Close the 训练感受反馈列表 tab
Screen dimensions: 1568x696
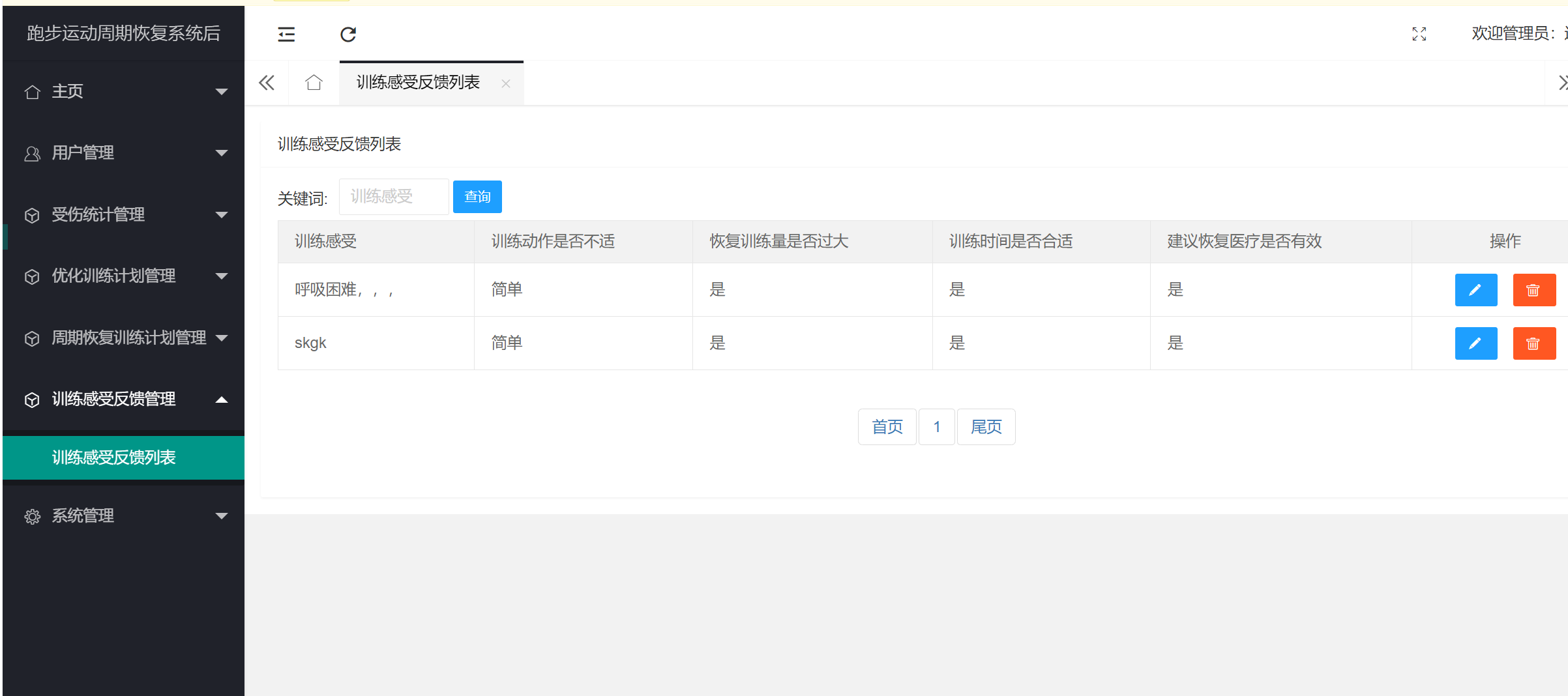coord(506,83)
